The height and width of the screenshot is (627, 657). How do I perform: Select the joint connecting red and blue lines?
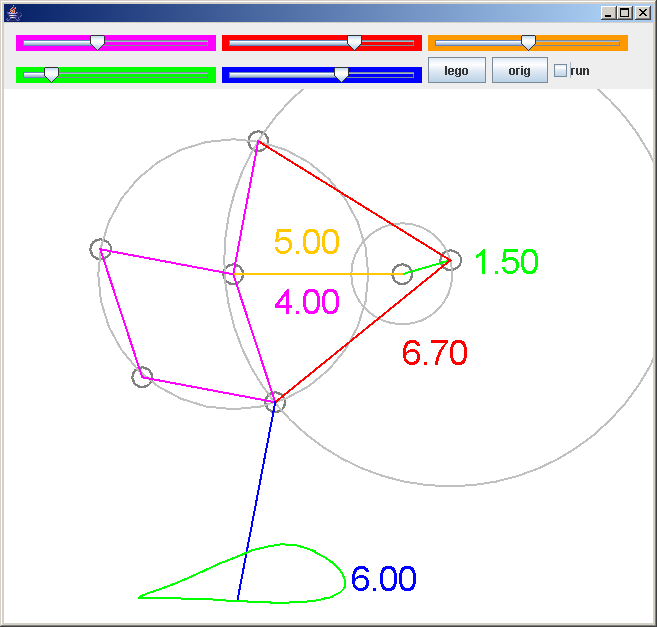[x=275, y=402]
